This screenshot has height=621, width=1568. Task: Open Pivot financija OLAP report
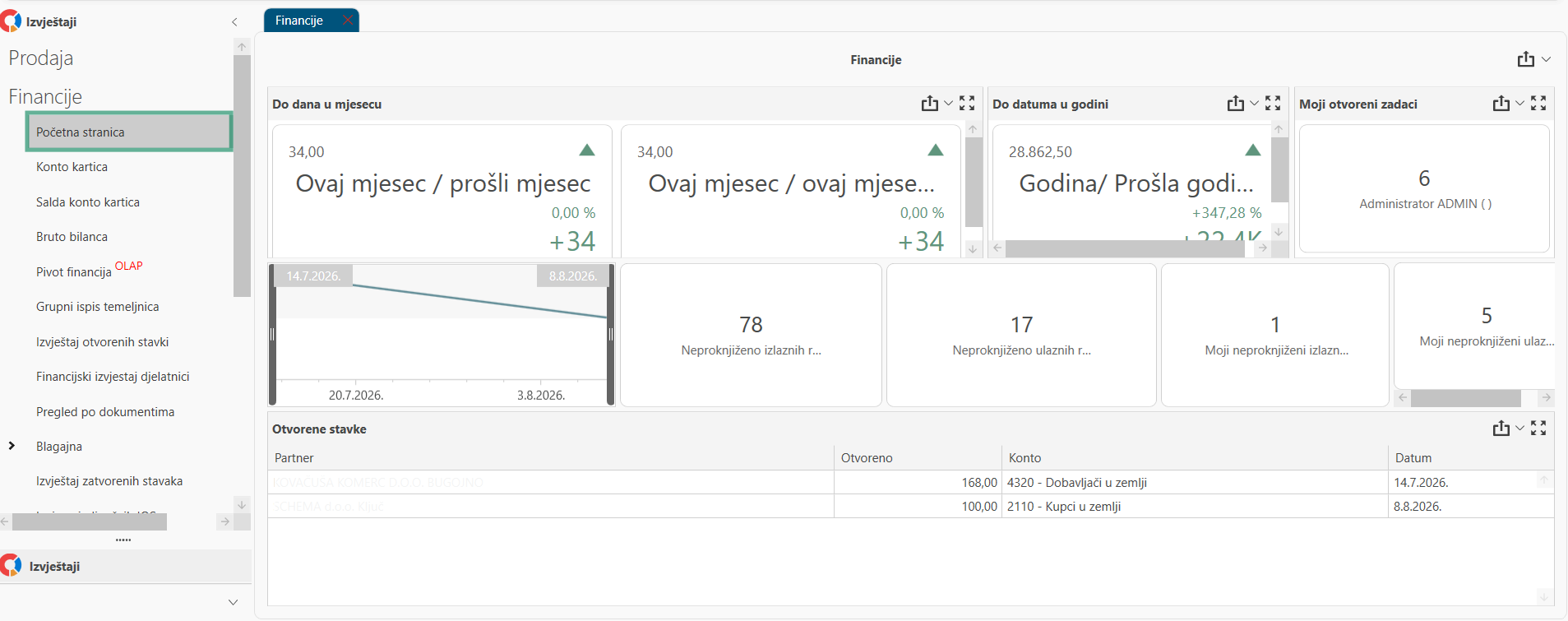pos(89,270)
